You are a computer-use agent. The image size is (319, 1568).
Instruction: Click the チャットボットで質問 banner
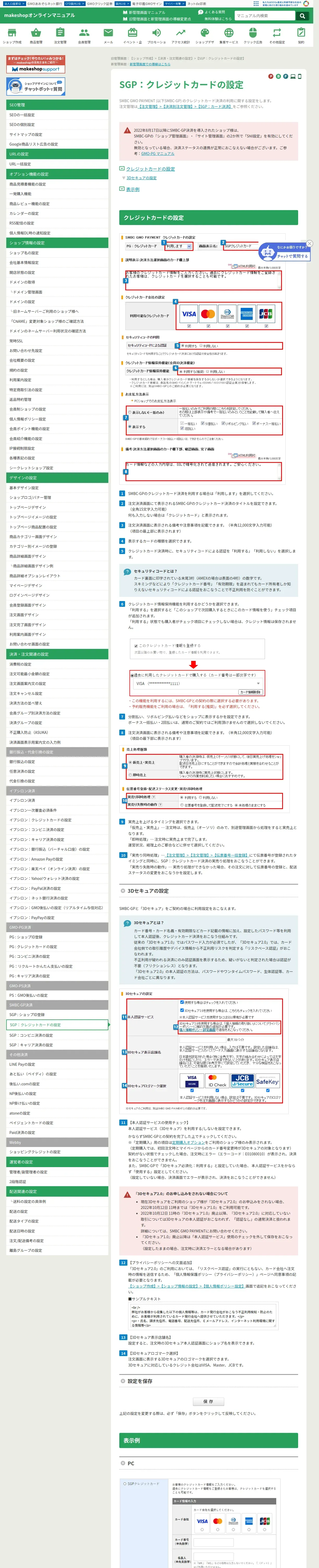36,87
